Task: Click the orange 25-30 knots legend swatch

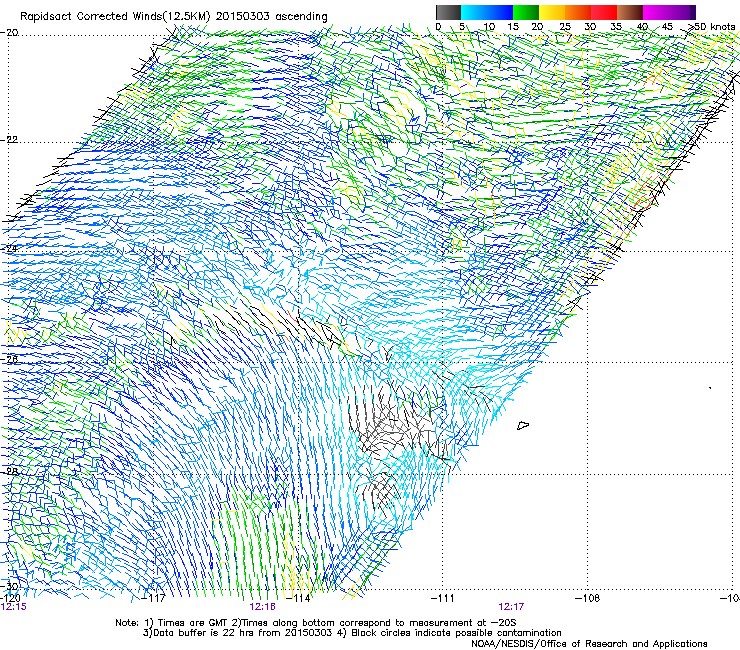Action: (x=578, y=12)
